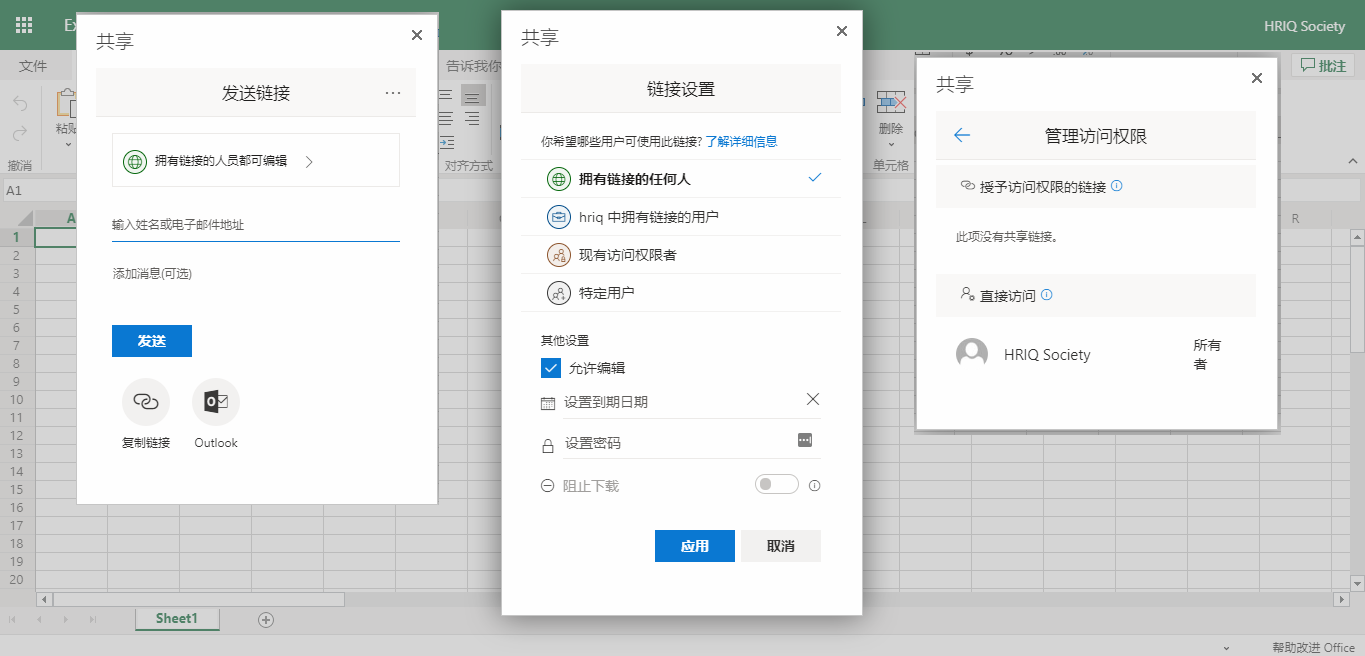Open the 文件 ribbon tab
The image size is (1365, 656).
tap(33, 65)
